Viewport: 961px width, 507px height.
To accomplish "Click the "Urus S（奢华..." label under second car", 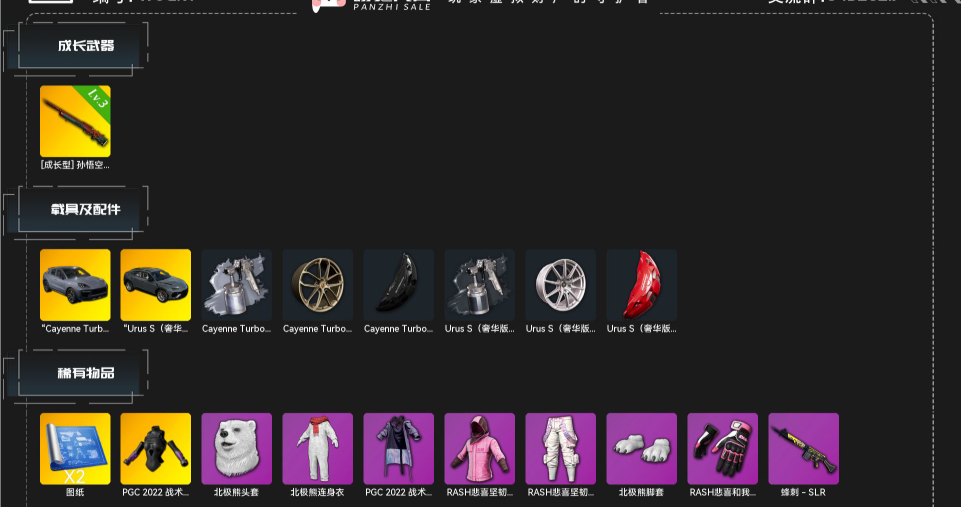I will [x=156, y=329].
